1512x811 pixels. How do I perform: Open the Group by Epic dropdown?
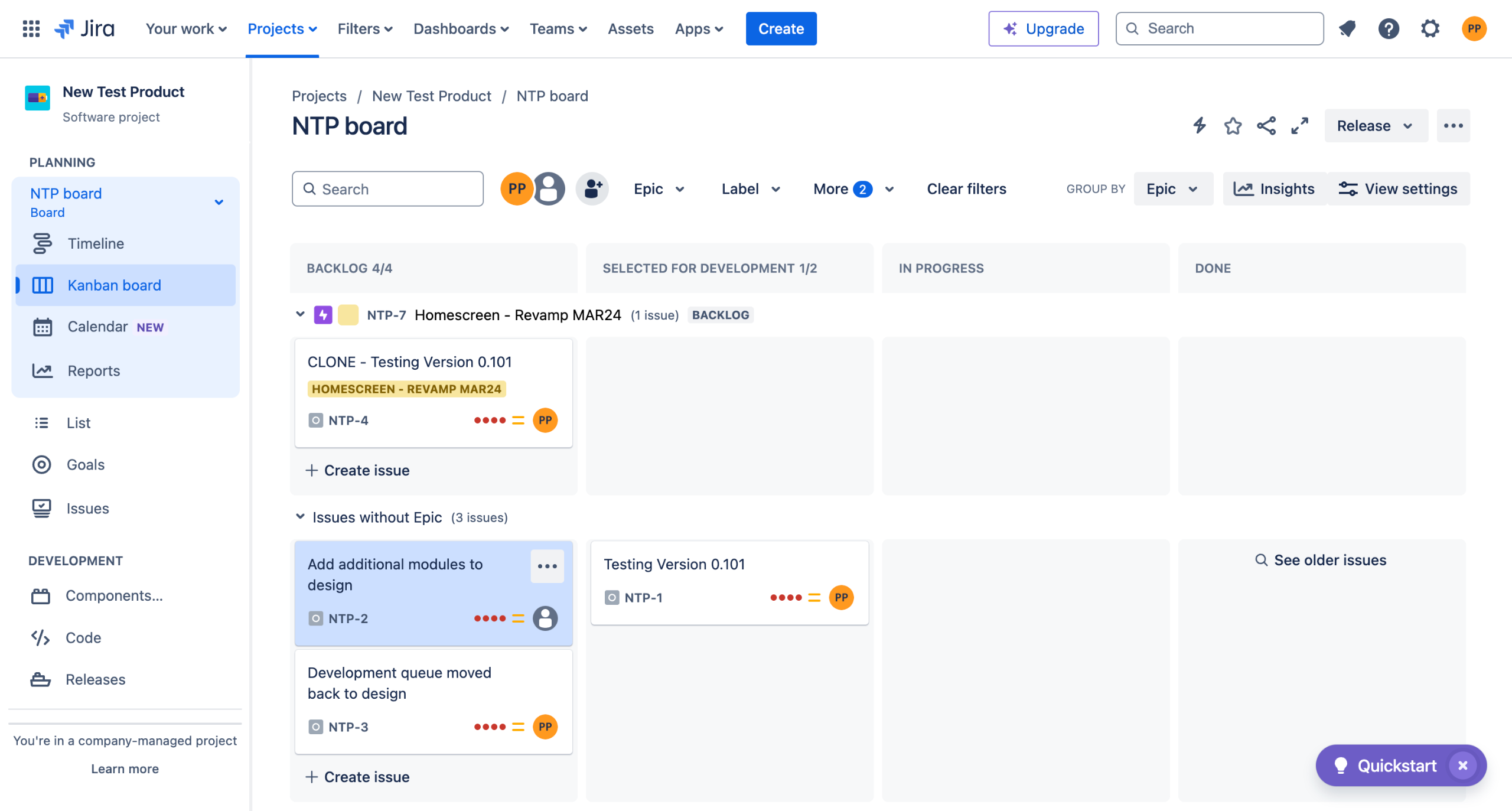tap(1173, 189)
